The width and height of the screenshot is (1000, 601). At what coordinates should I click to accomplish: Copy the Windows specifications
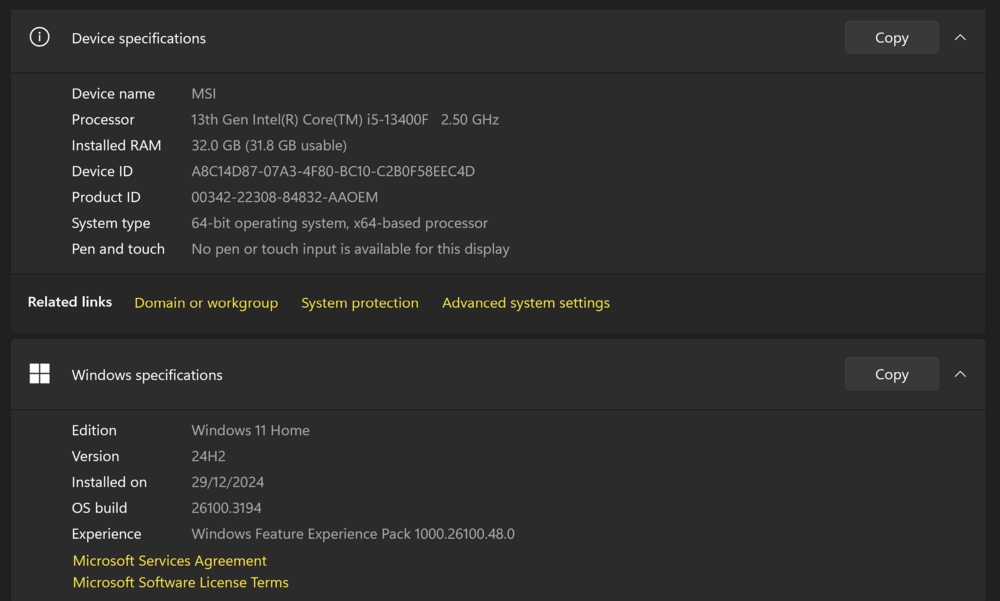click(890, 373)
